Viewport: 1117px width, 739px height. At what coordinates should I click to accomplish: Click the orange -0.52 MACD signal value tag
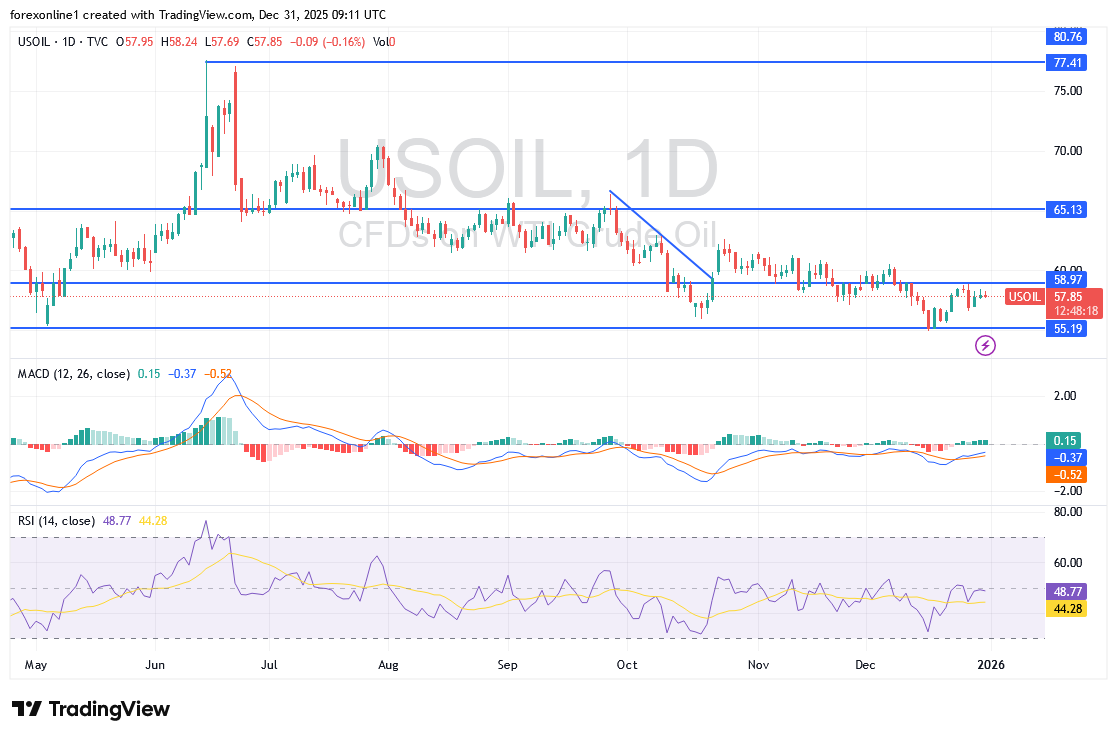point(1064,475)
